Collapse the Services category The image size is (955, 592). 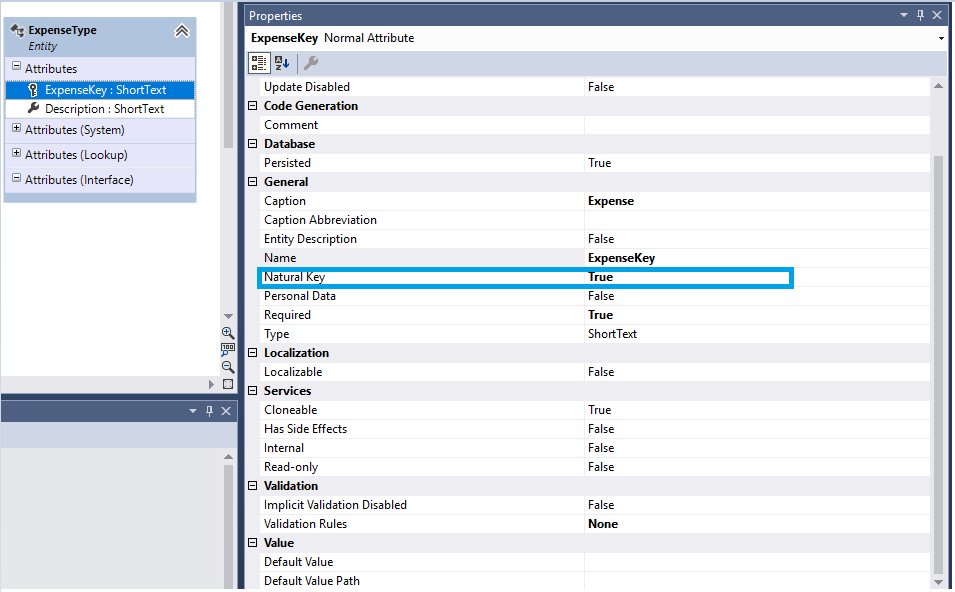pos(253,391)
